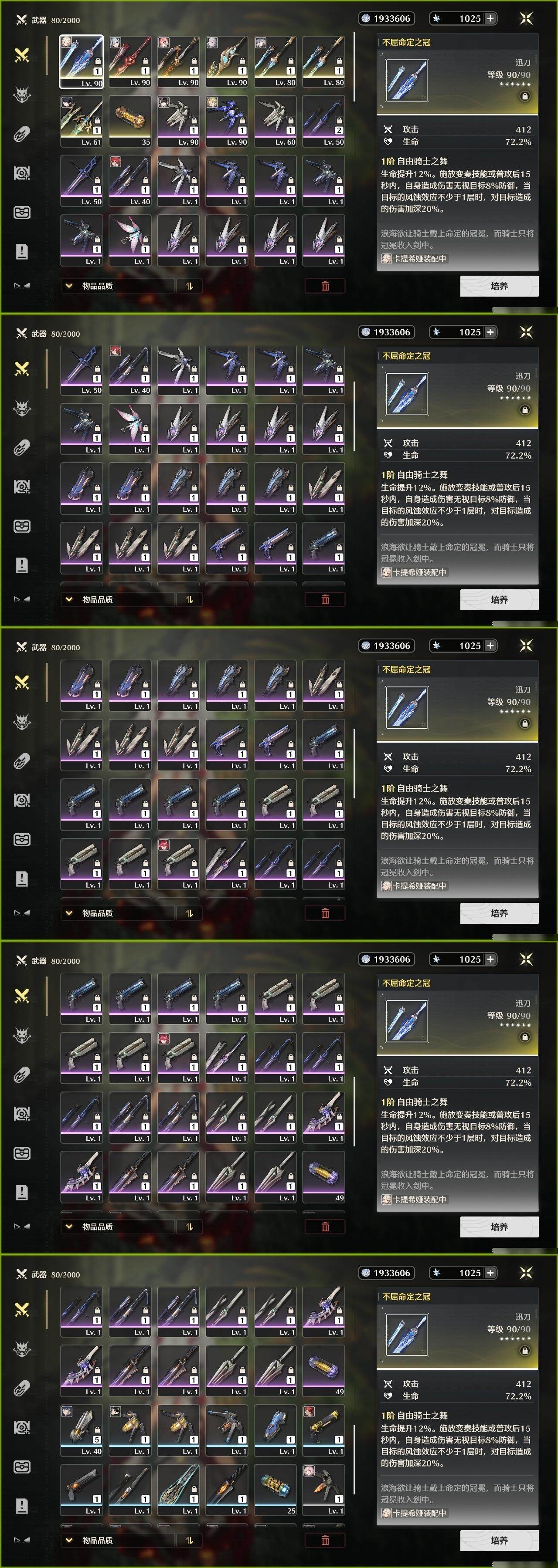Select the Lv. 61 sword weapon

pos(81,121)
